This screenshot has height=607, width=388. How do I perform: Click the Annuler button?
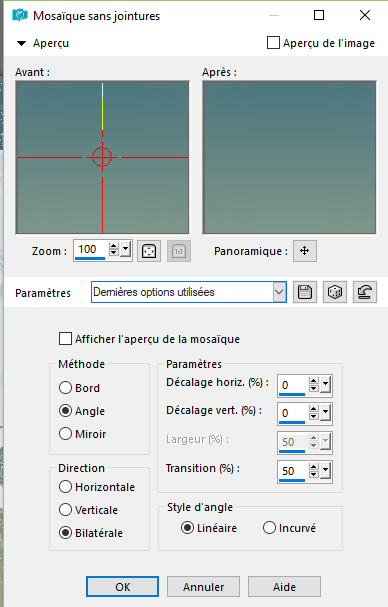tap(203, 587)
